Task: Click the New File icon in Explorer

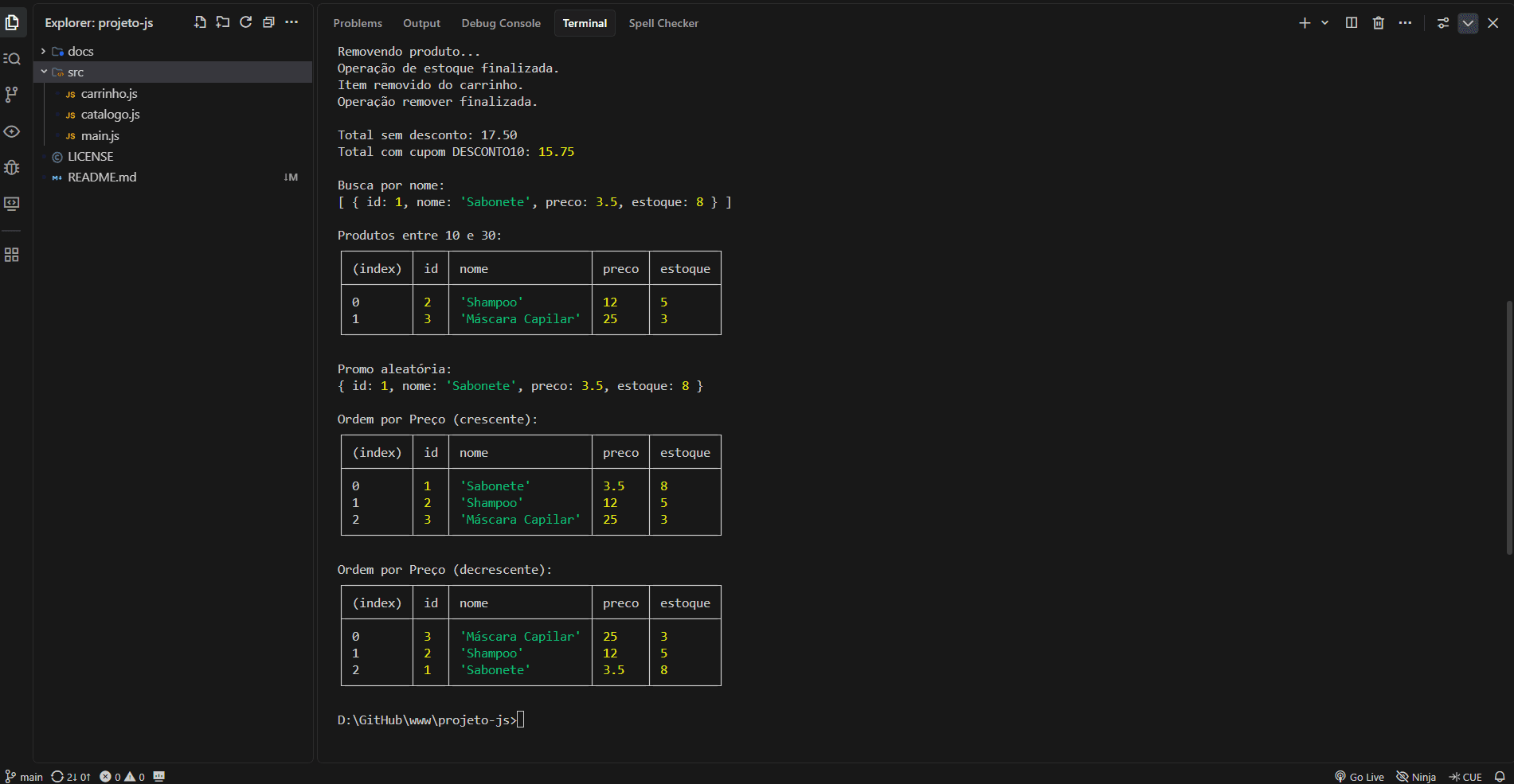Action: (x=200, y=22)
